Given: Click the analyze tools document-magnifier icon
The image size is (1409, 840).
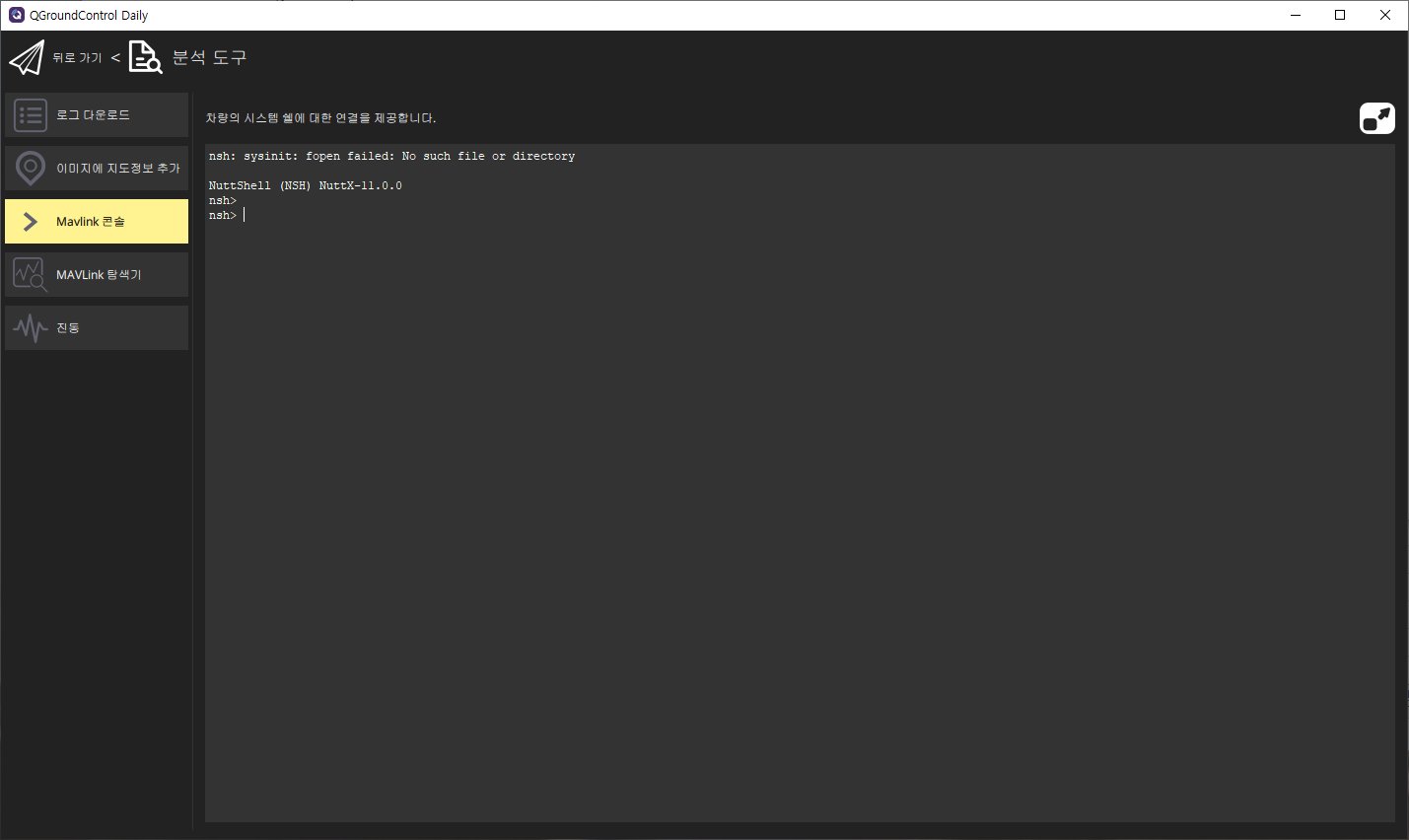Looking at the screenshot, I should pos(145,58).
